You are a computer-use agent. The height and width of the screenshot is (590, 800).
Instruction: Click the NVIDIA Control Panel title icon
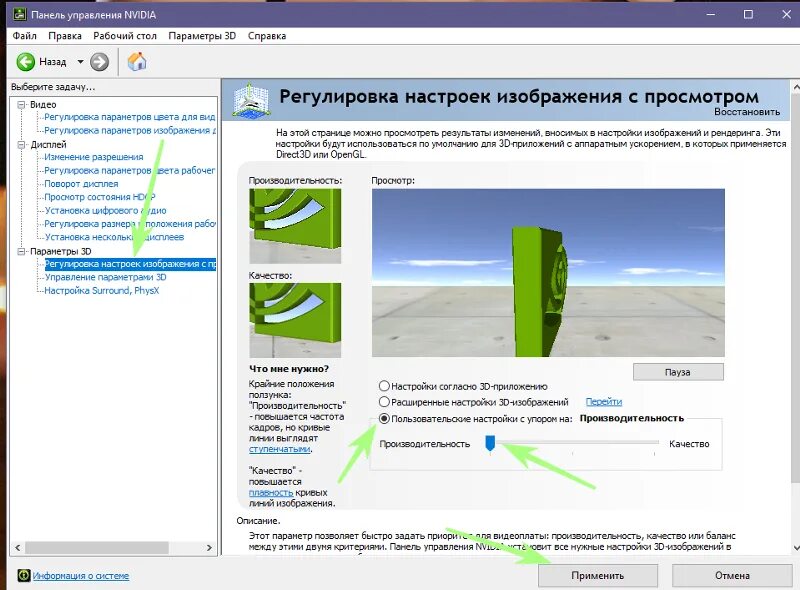(x=20, y=14)
